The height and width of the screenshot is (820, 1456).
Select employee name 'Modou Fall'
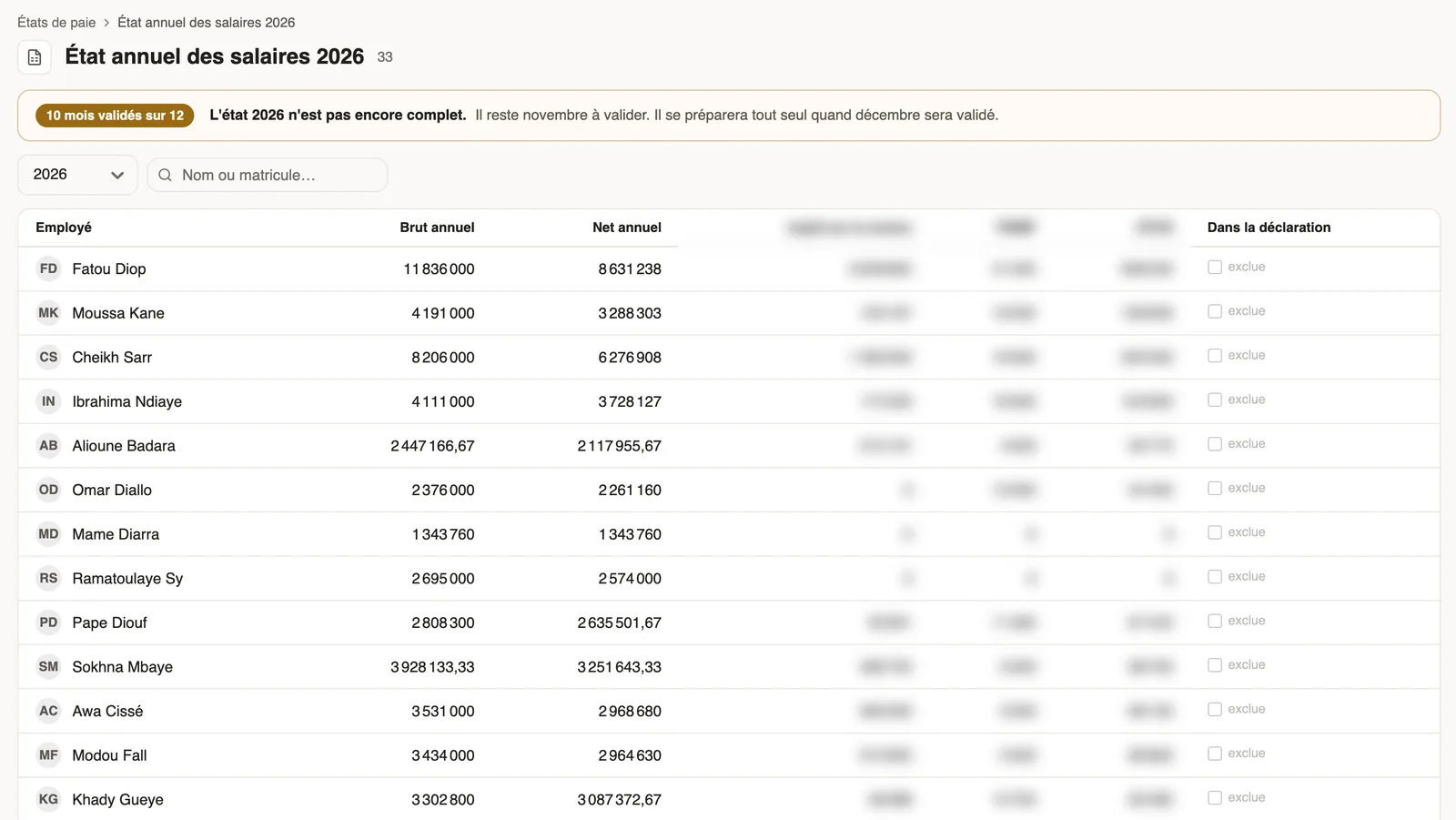coord(109,755)
